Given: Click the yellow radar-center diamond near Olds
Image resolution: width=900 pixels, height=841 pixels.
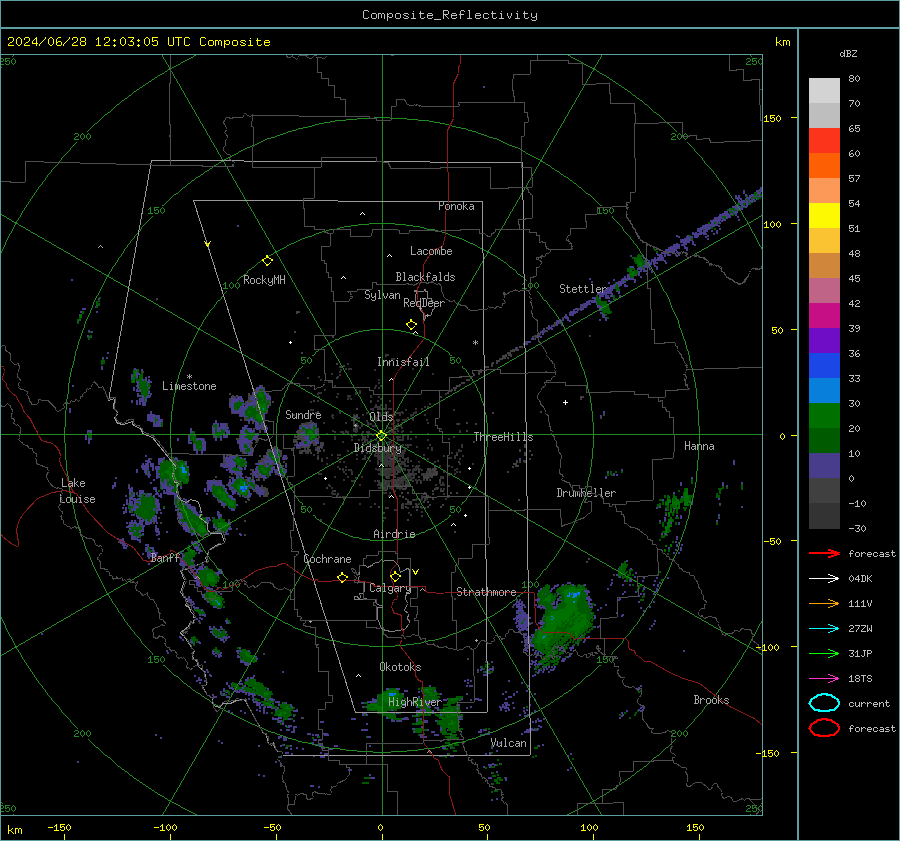Looking at the screenshot, I should point(381,436).
